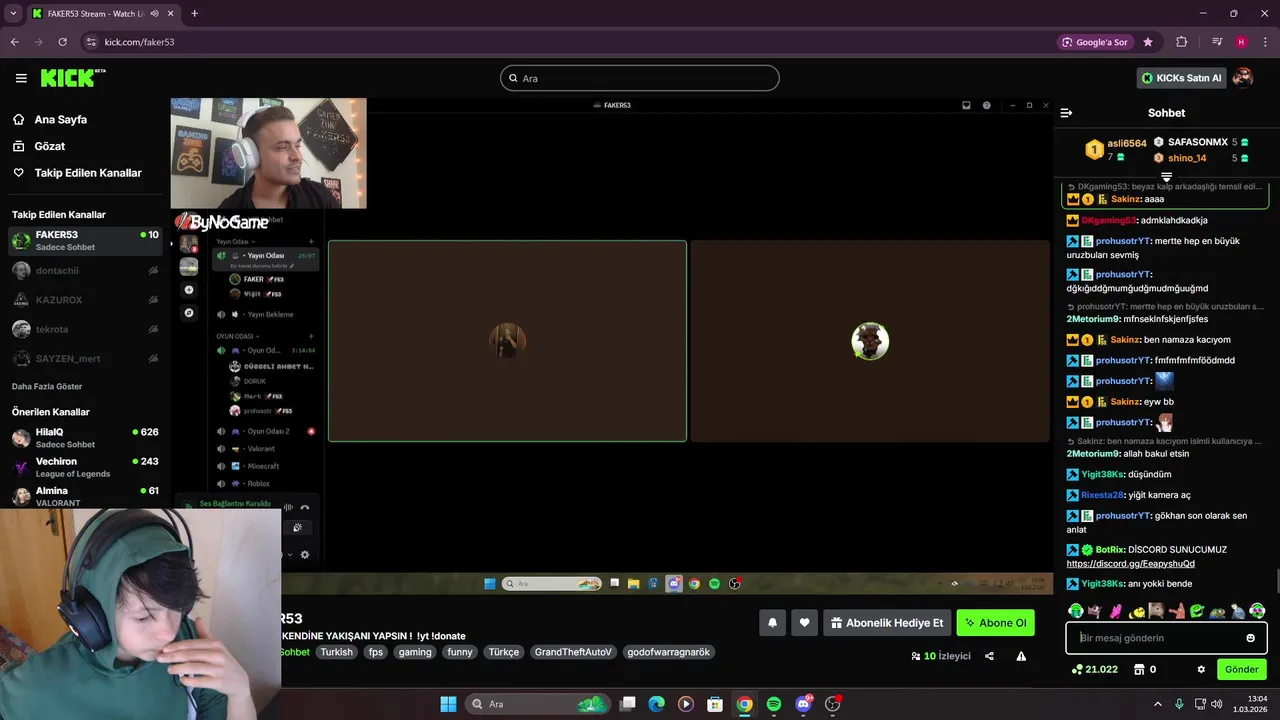This screenshot has height=720, width=1280.
Task: Open HilalQ recommended channel
Action: click(85, 438)
